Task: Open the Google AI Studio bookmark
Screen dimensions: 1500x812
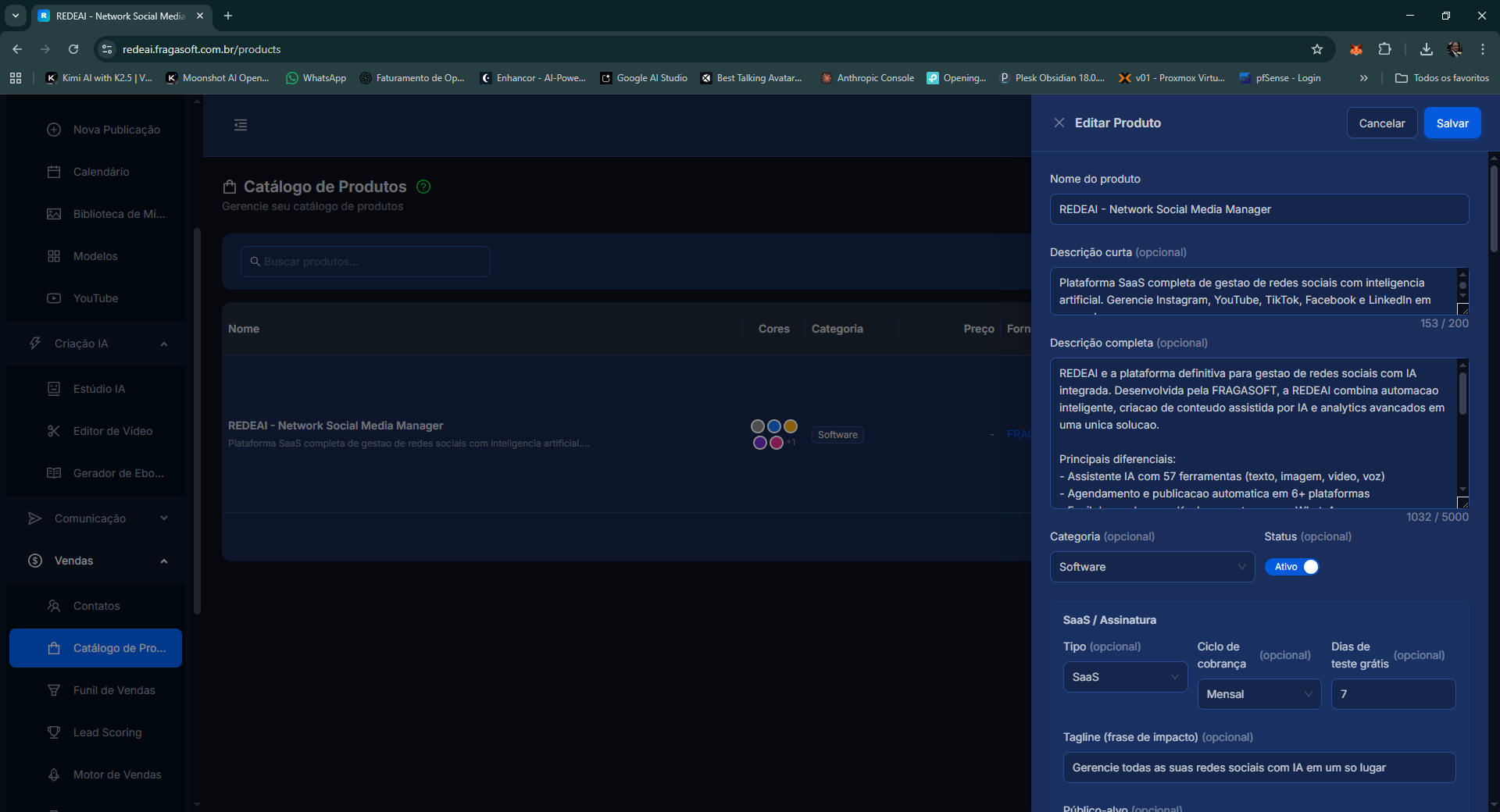Action: (644, 78)
